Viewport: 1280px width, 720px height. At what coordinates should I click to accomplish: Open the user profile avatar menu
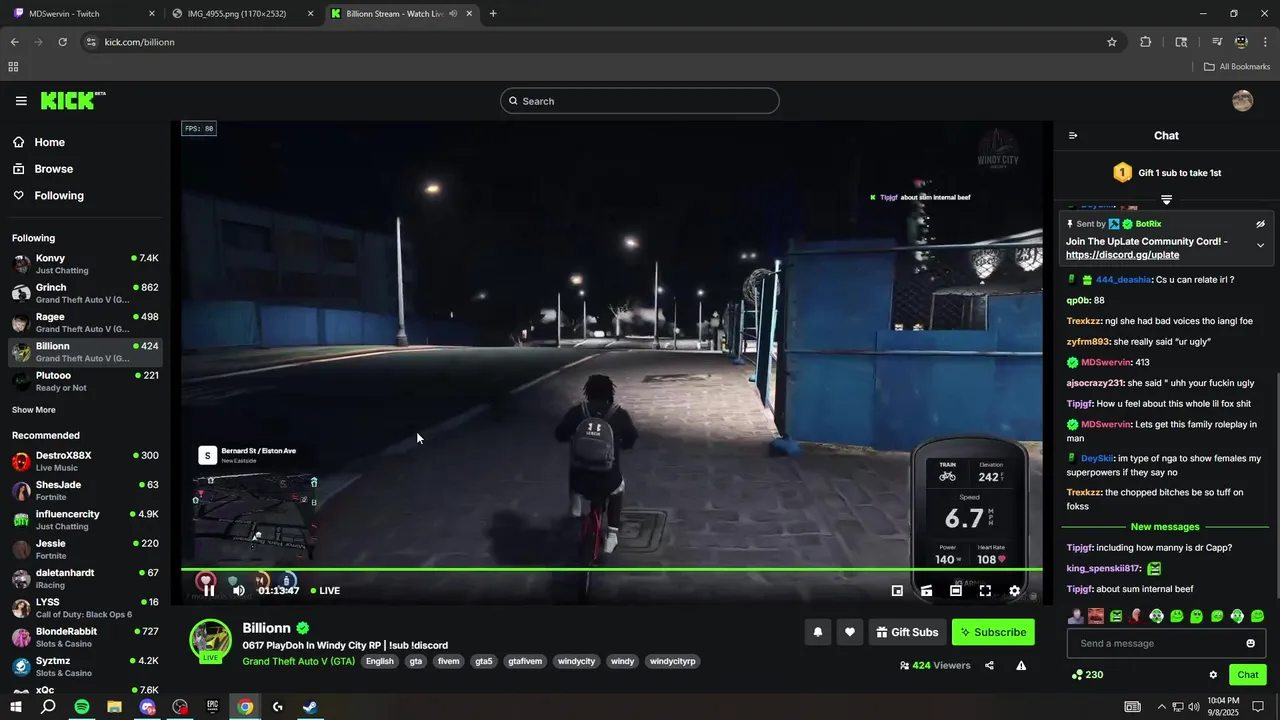(x=1242, y=101)
